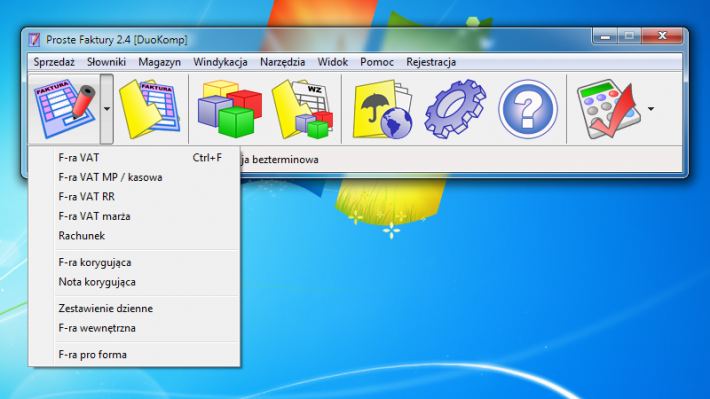Screen dimensions: 710x399
Task: Open the invoice folder list icon
Action: [149, 109]
